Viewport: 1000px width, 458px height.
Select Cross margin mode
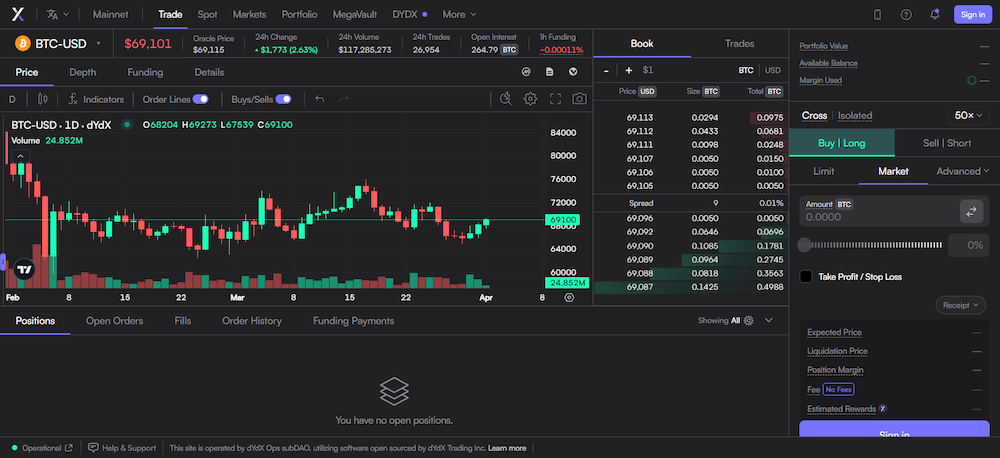[814, 115]
